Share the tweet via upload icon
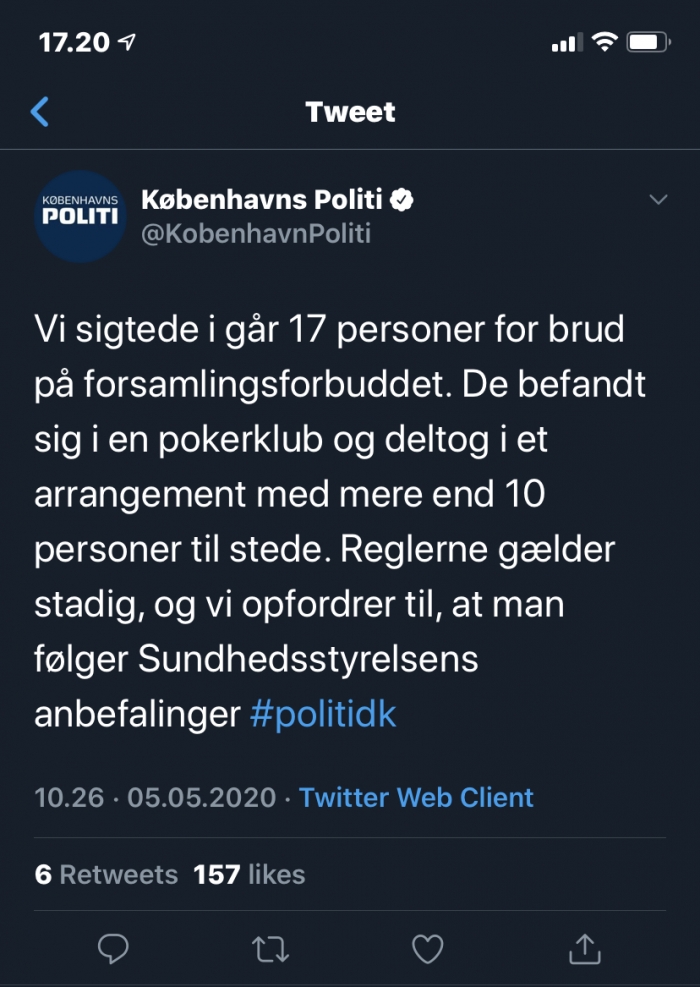Viewport: 700px width, 987px height. 585,948
